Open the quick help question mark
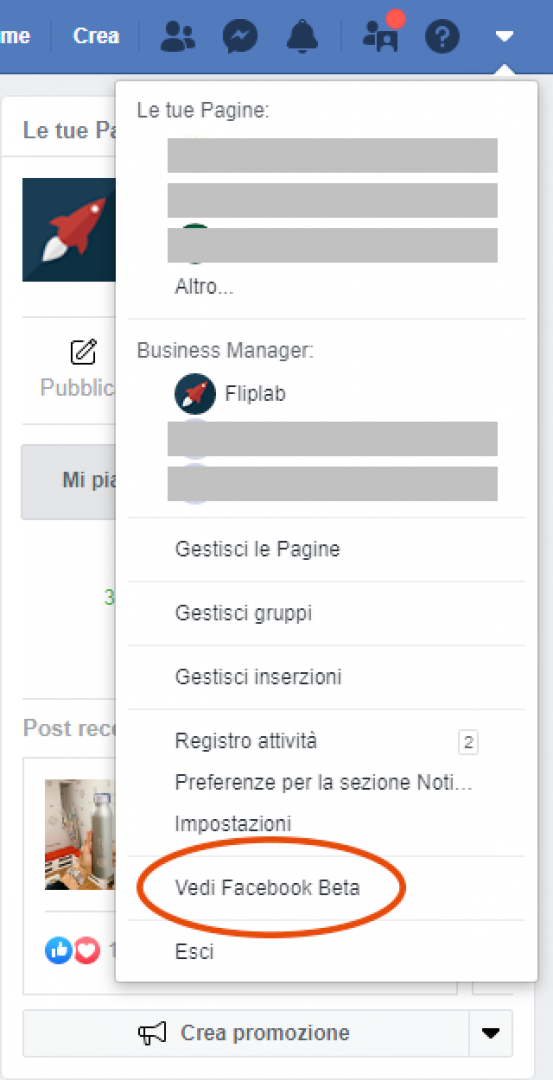553x1080 pixels. click(x=442, y=37)
